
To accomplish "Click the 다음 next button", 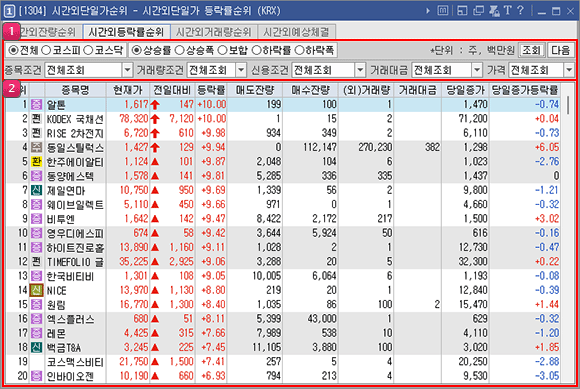I will (560, 50).
